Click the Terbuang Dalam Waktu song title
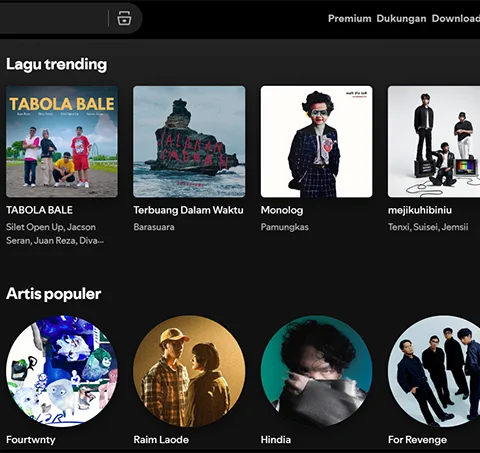The width and height of the screenshot is (480, 453). [x=188, y=210]
